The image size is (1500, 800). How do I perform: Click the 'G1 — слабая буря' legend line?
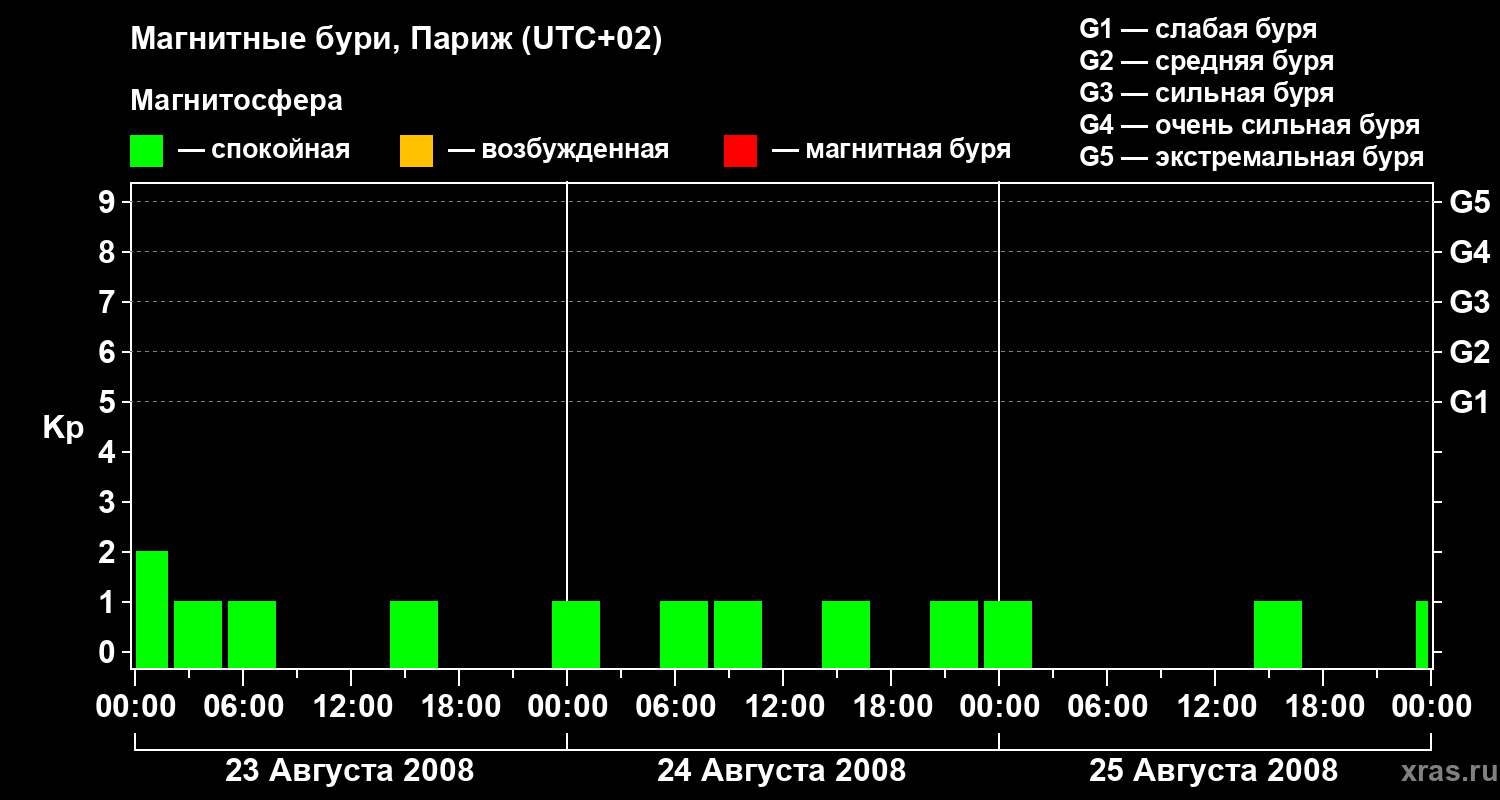coord(1198,29)
